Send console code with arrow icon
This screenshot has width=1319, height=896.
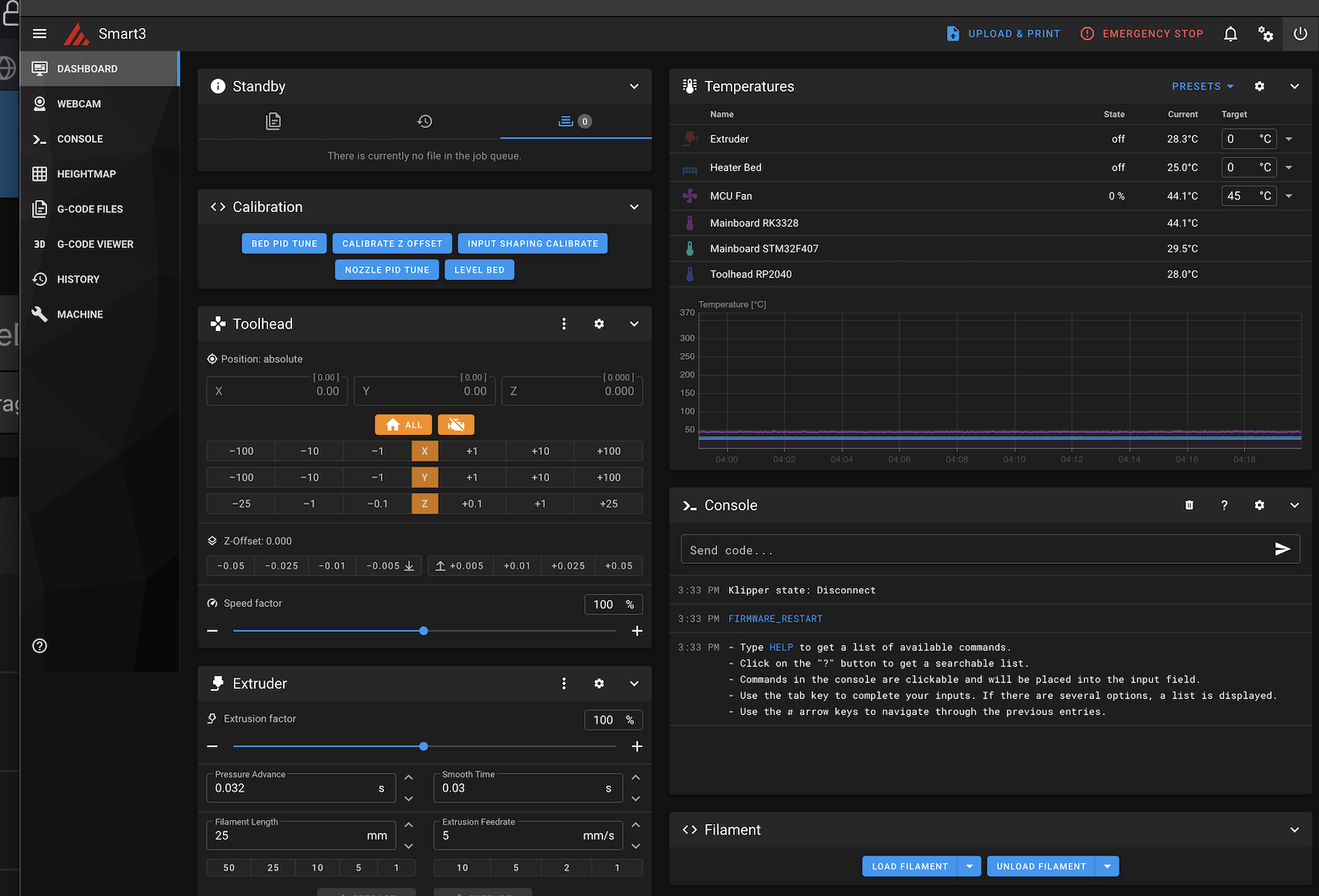[x=1282, y=549]
